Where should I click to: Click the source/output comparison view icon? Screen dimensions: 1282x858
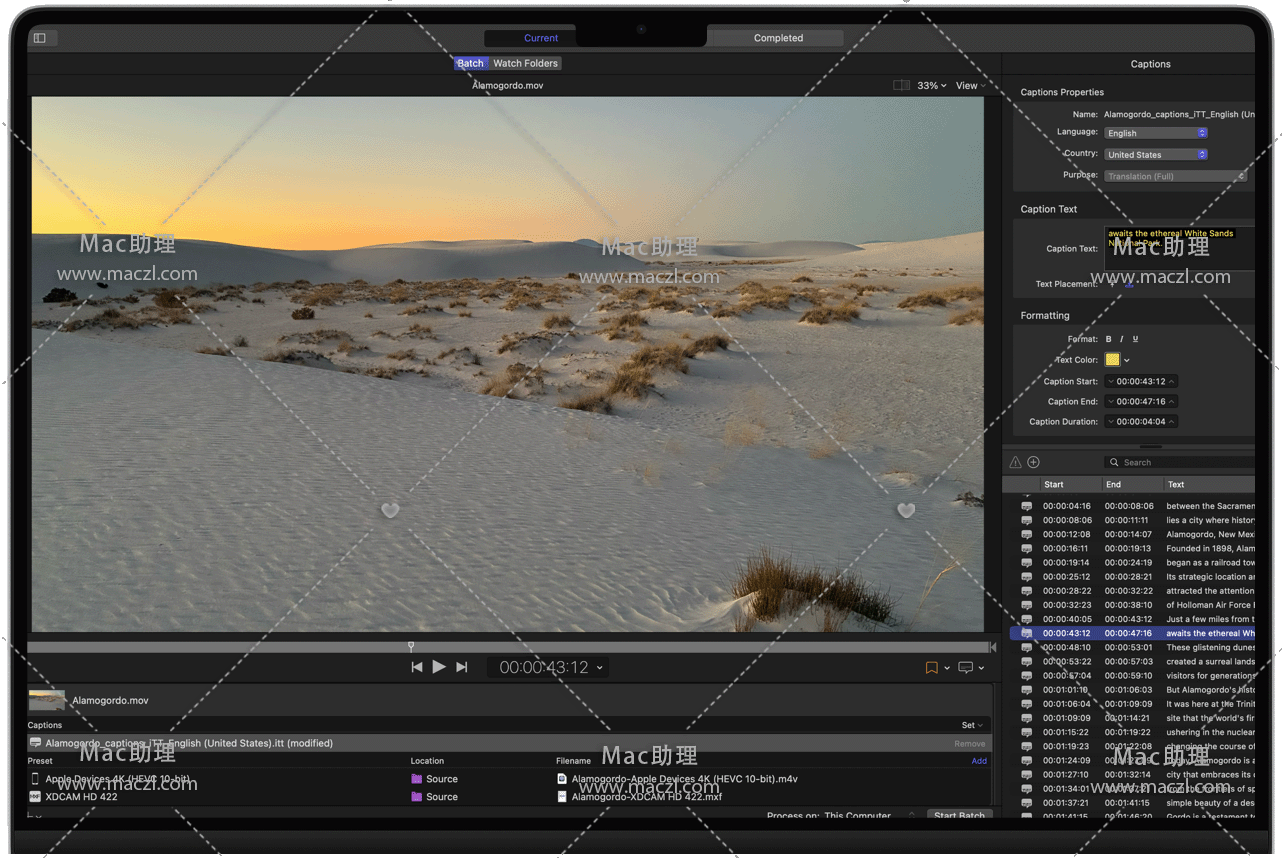coord(901,86)
